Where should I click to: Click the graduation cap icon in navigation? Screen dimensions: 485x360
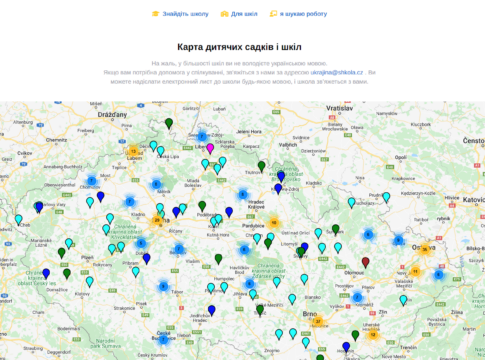click(x=155, y=14)
